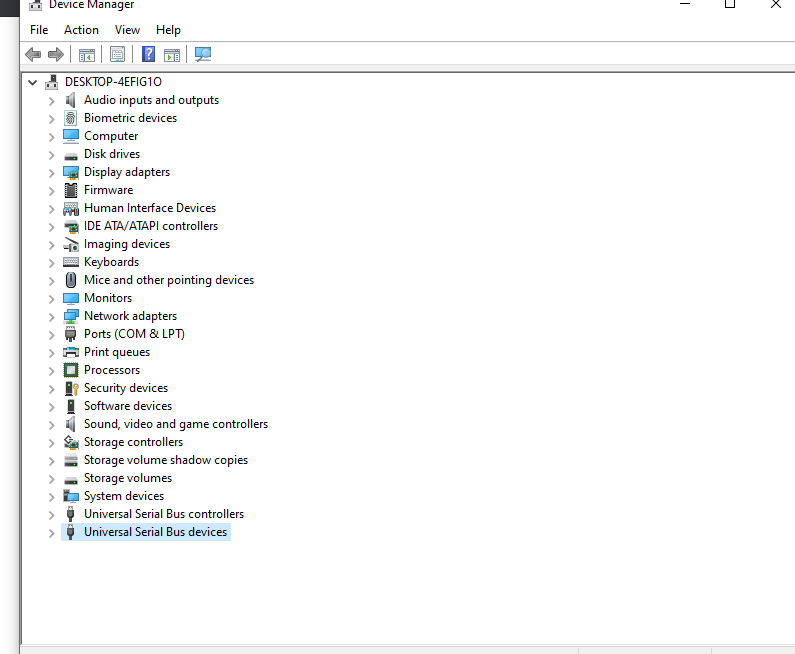
Task: Expand the Computer category chevron
Action: pos(51,137)
